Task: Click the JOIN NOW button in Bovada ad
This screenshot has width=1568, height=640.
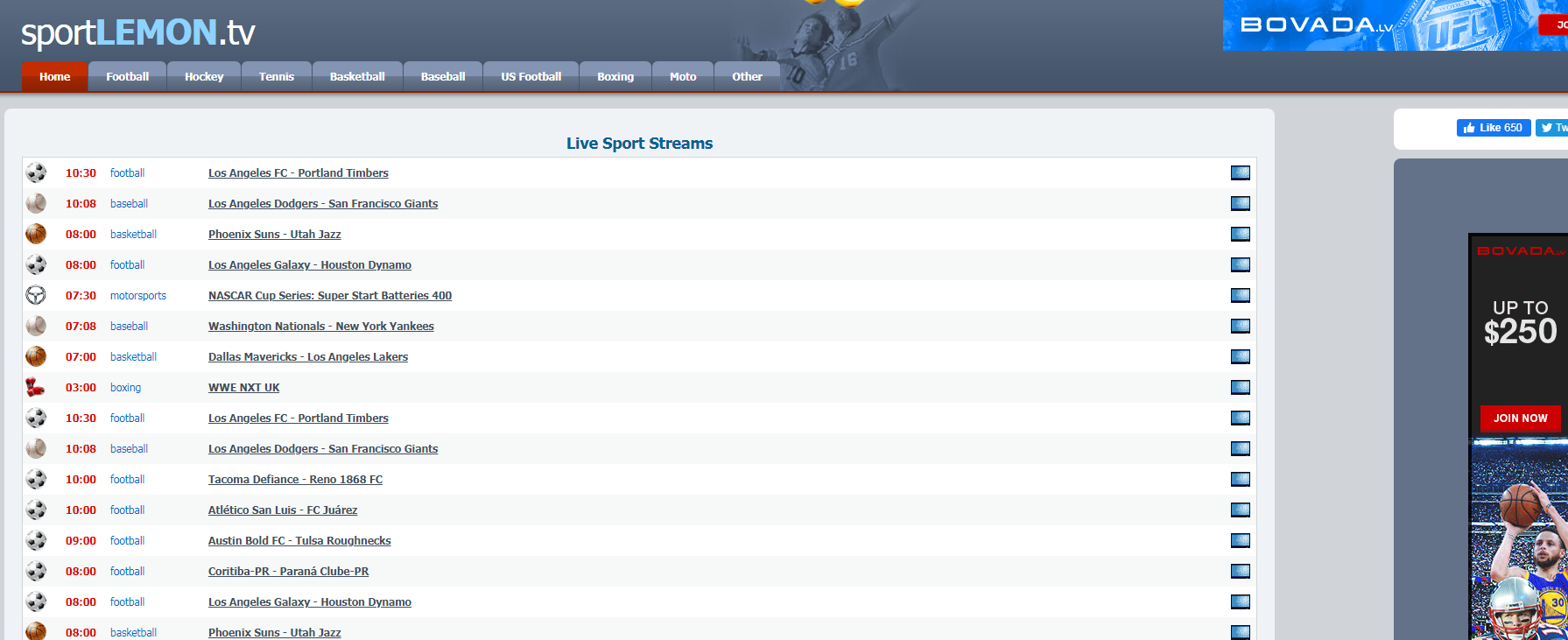Action: click(x=1520, y=418)
